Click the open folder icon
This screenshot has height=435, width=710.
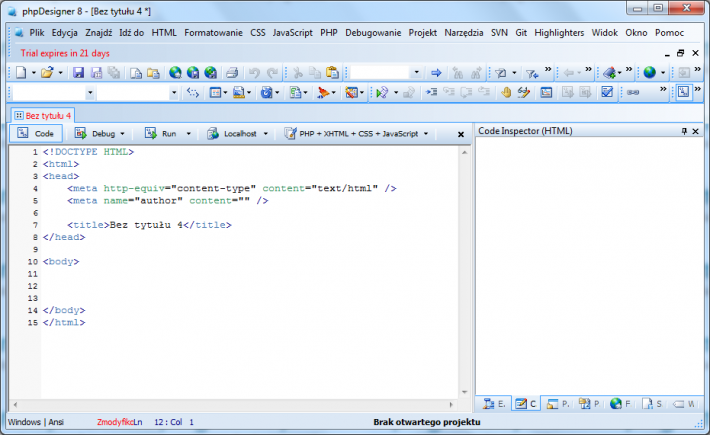point(47,72)
